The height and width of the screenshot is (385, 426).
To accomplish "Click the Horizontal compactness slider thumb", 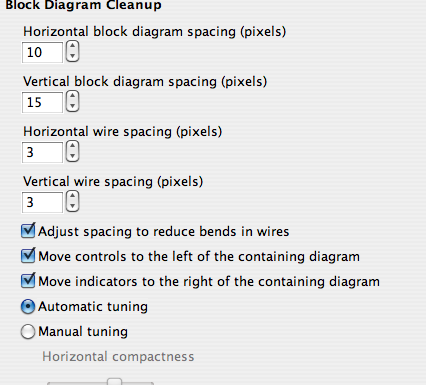I will tap(114, 382).
